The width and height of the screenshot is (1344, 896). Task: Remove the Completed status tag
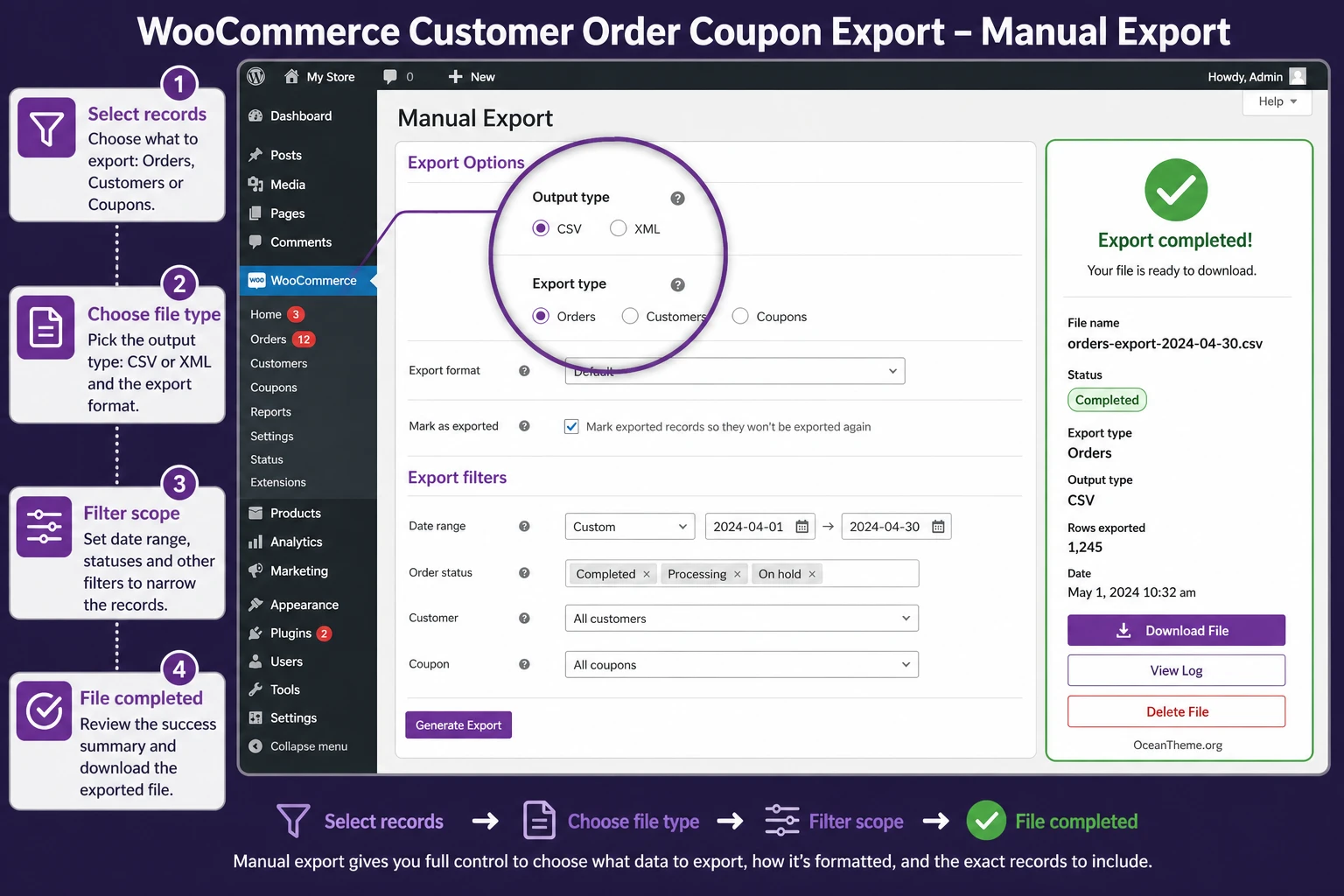click(647, 574)
